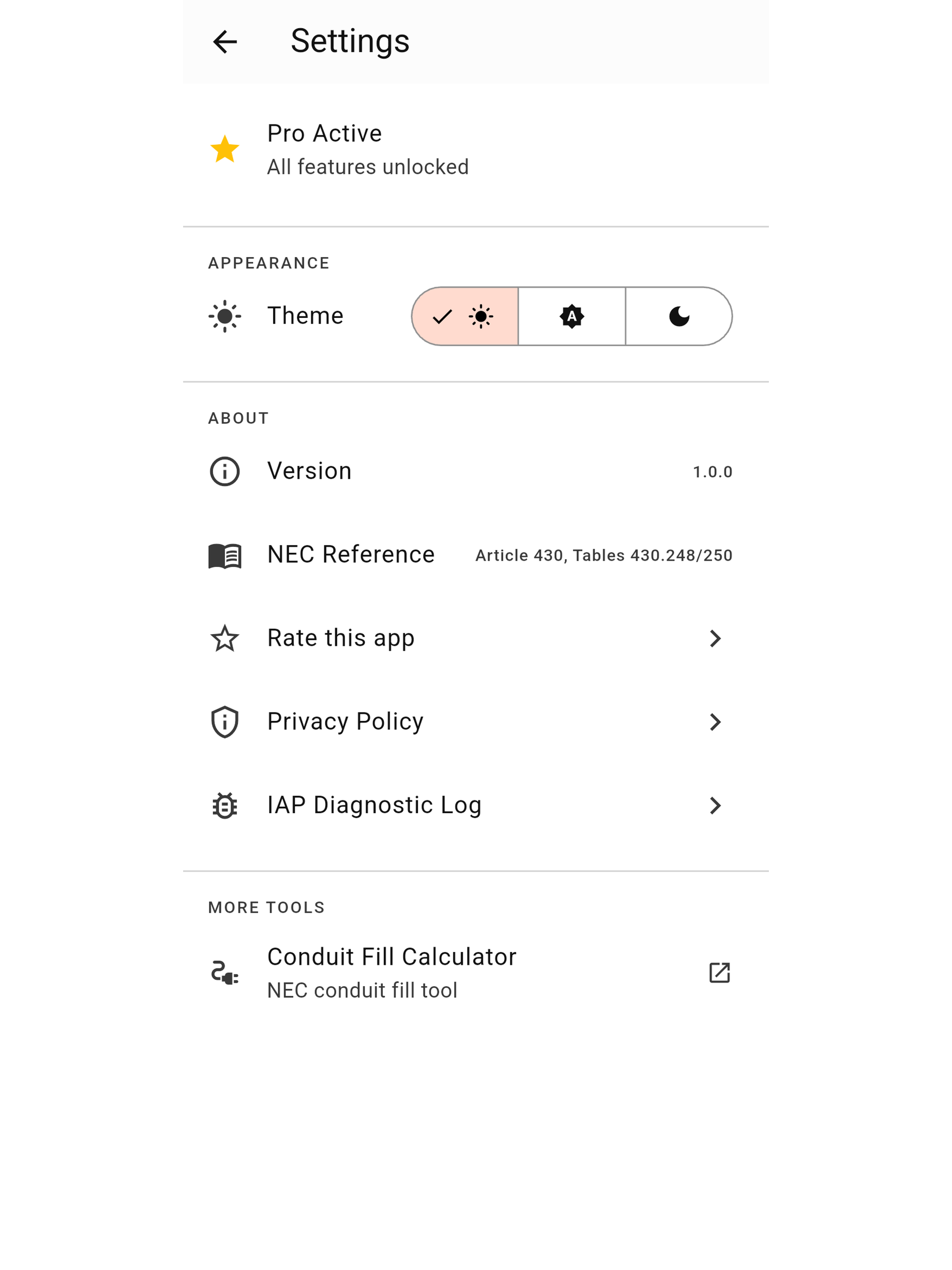Click the outlined star Rate icon
Screen dimensions: 952x1270
point(224,638)
